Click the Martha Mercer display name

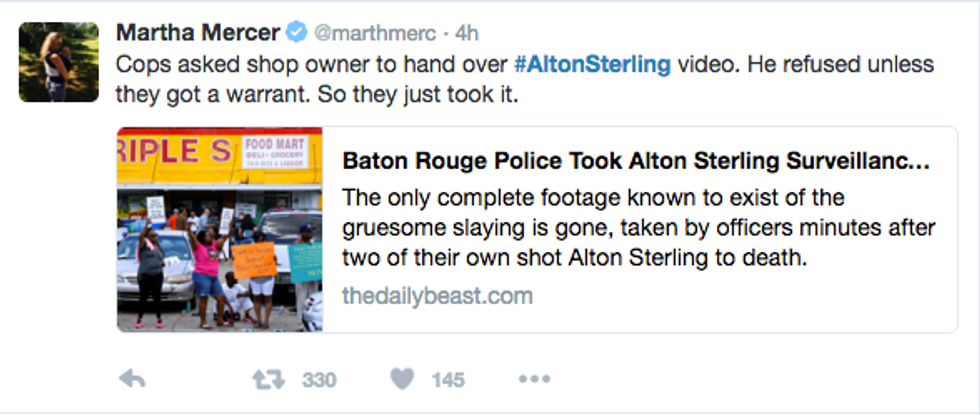point(198,32)
